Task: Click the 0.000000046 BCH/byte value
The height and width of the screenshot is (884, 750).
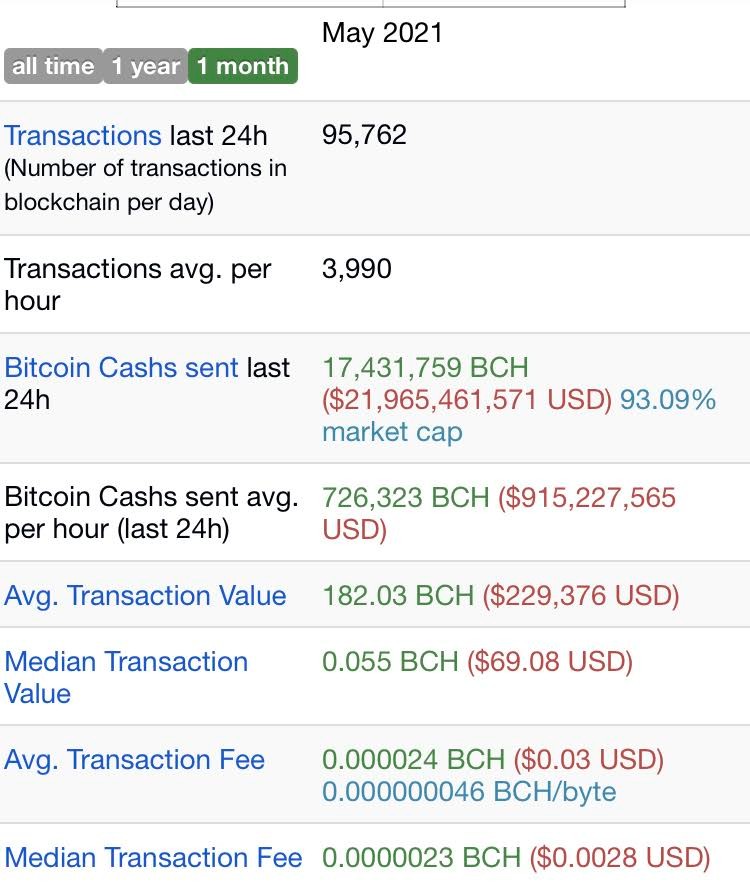Action: coord(469,792)
